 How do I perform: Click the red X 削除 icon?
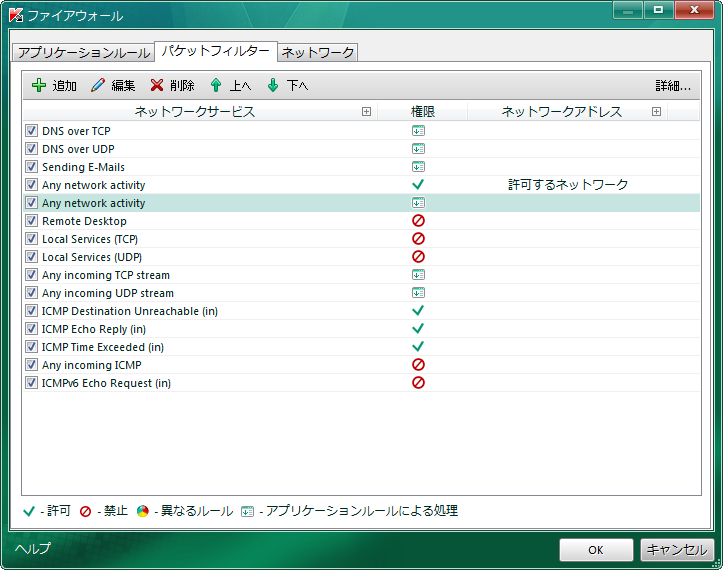157,86
